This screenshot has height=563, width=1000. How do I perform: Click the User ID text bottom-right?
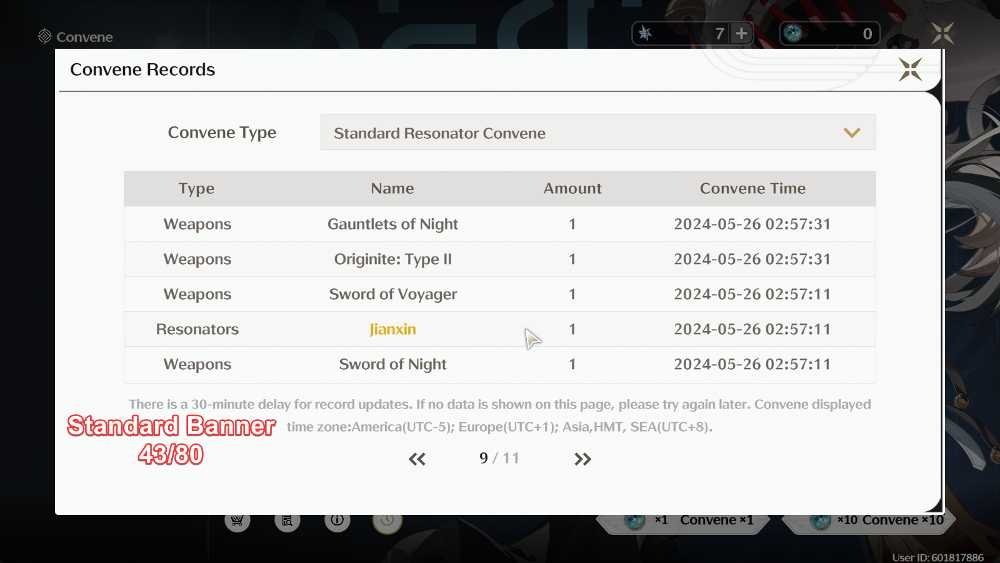tap(938, 557)
